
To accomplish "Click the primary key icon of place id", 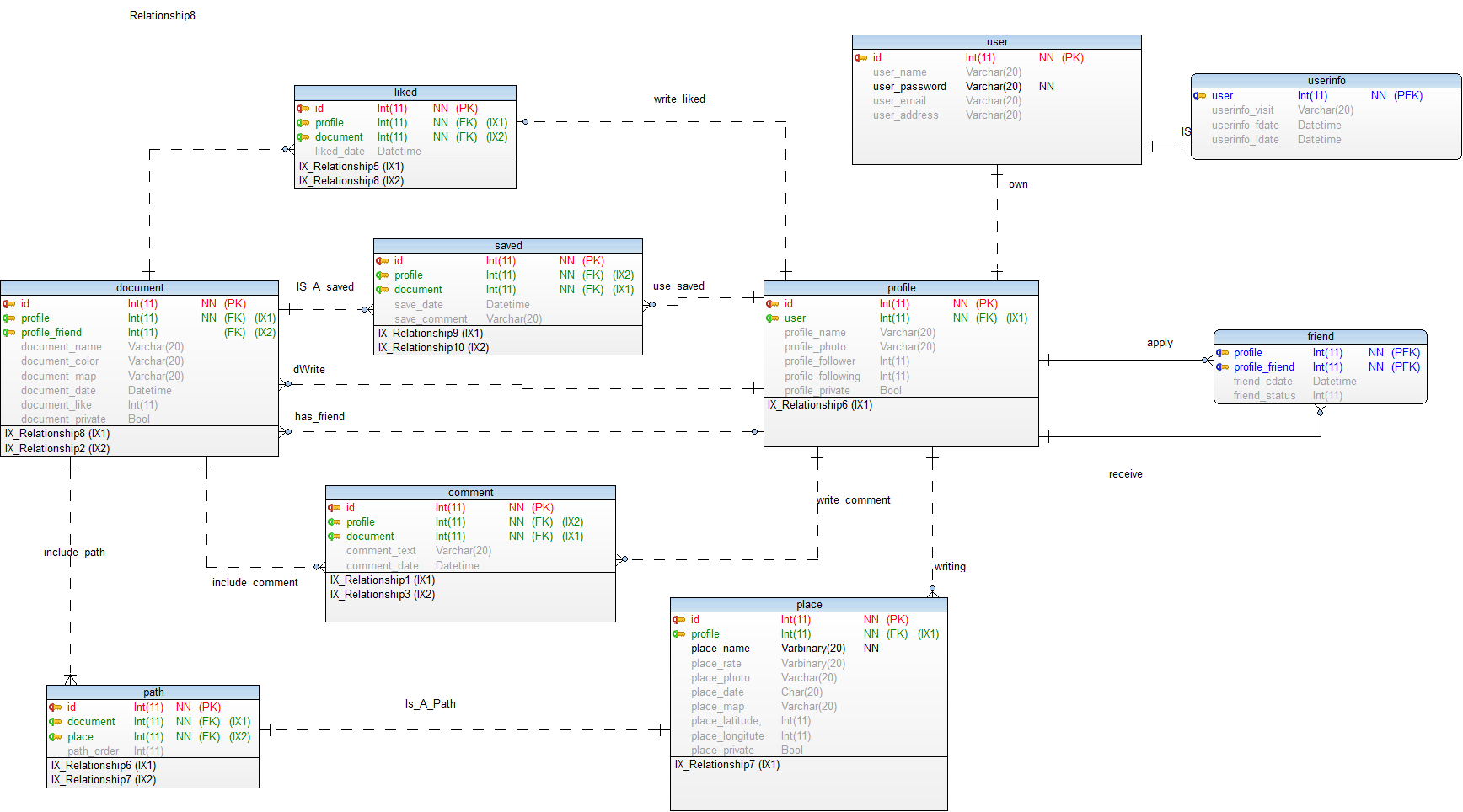I will [x=679, y=620].
